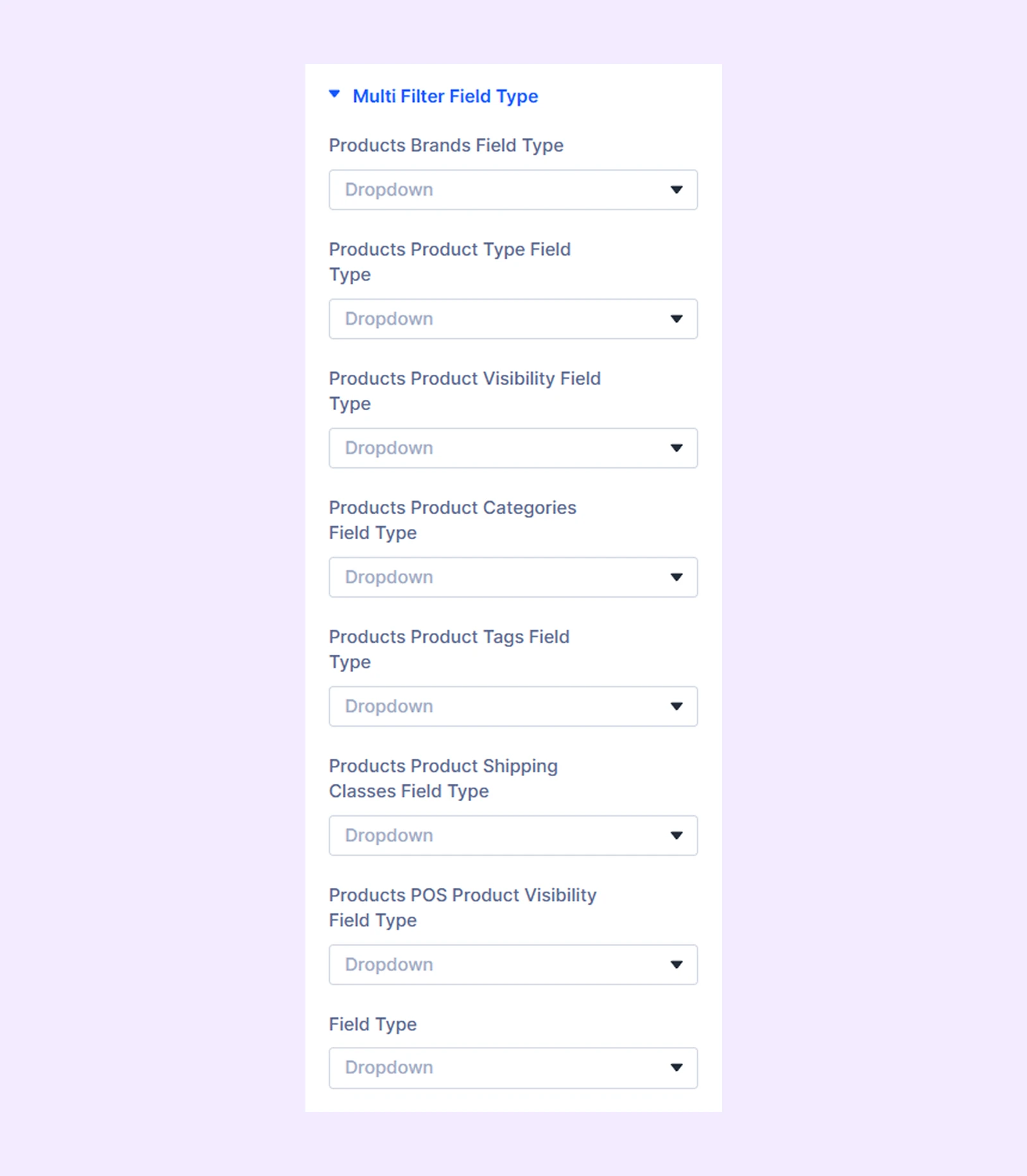Screen dimensions: 1027x1176
Task: Open the Product Tags Field Type dropdown
Action: 513,706
